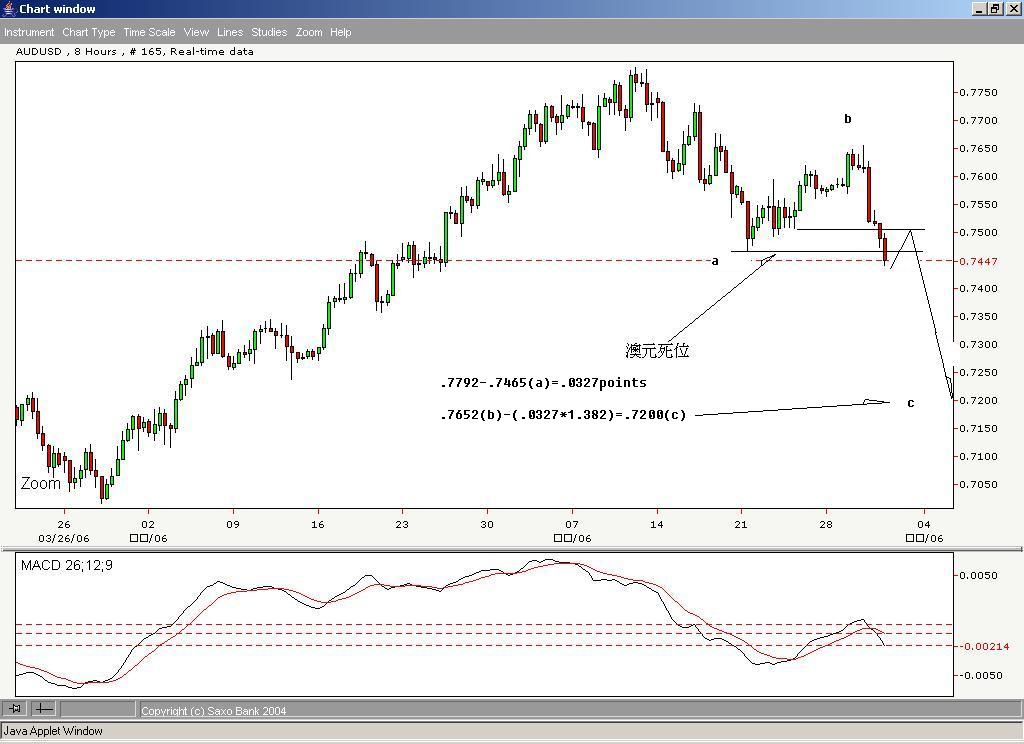Open the Chart Type dropdown
Image resolution: width=1024 pixels, height=744 pixels.
click(88, 32)
